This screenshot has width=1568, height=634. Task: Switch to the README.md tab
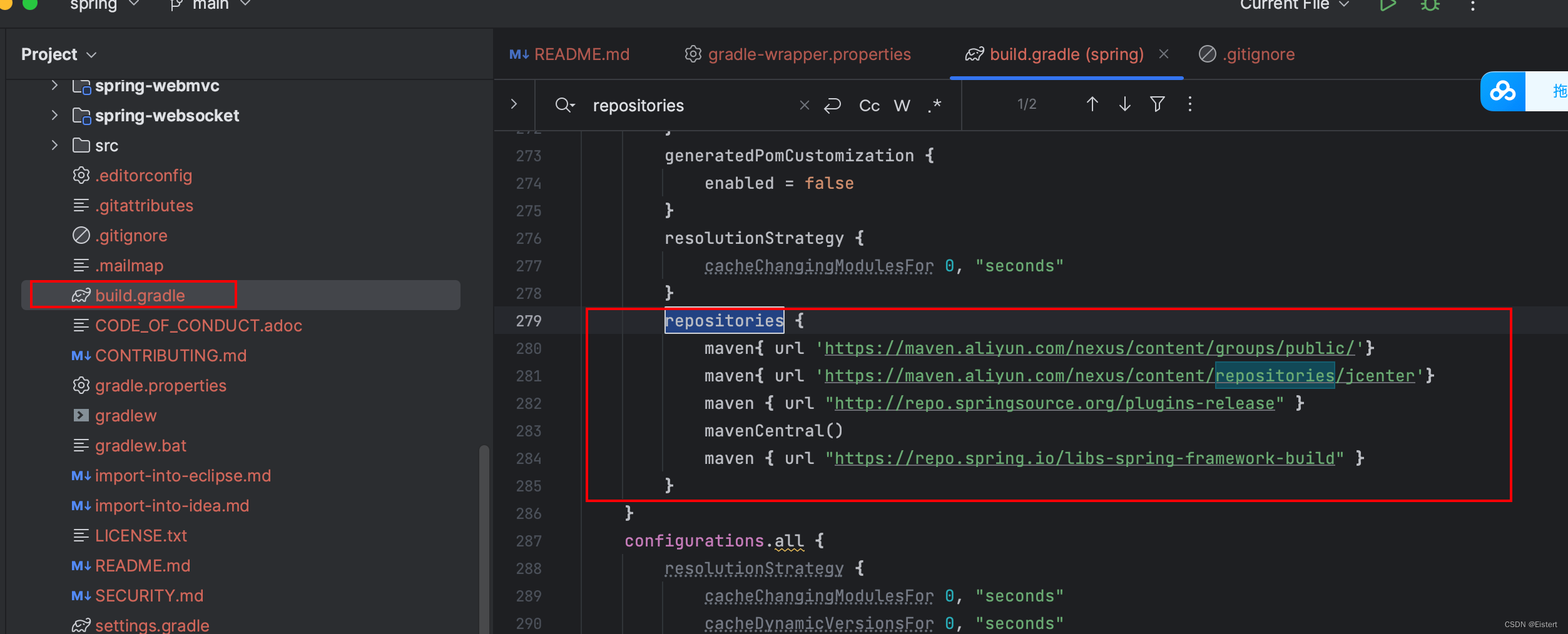(x=569, y=54)
